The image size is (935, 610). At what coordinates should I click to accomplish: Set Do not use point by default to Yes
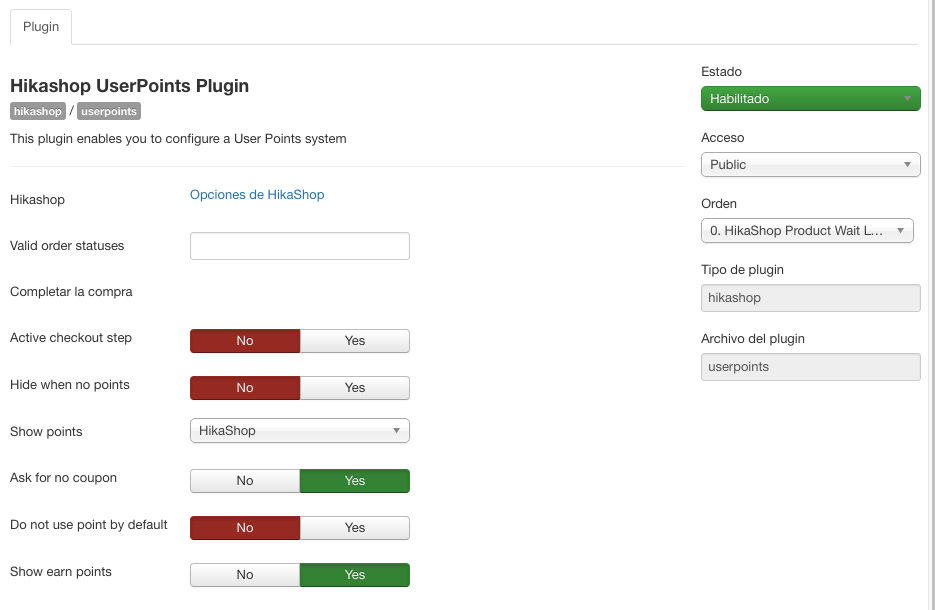(354, 528)
